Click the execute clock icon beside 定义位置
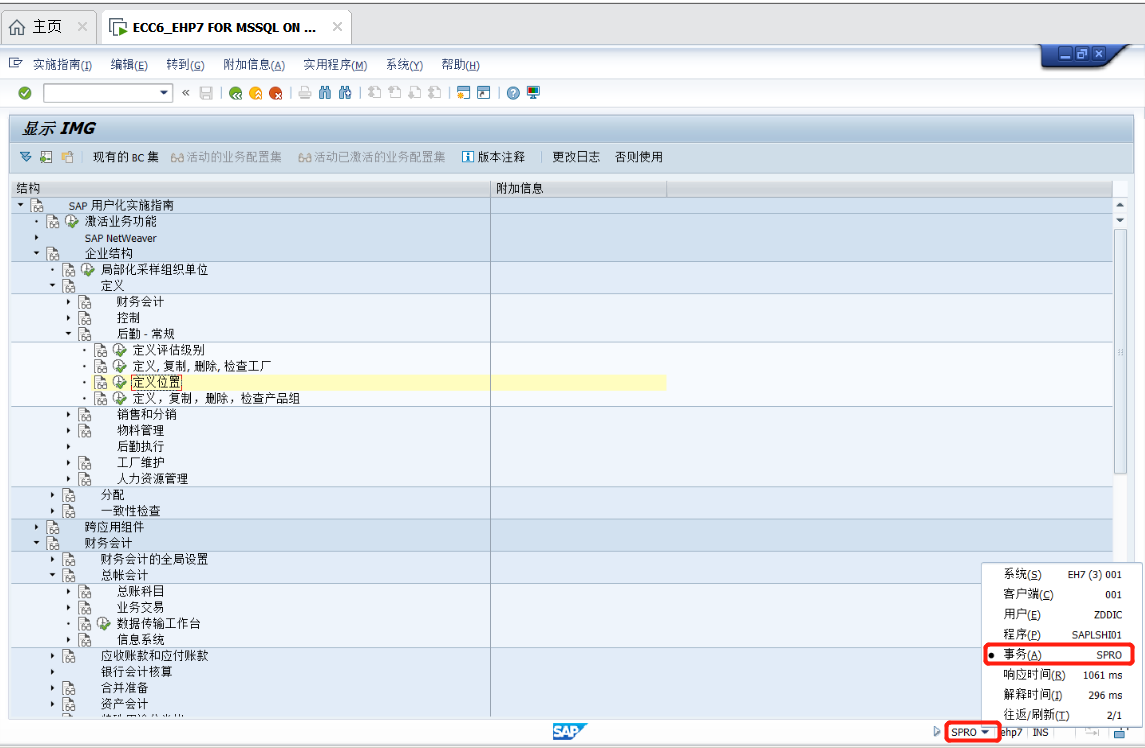The width and height of the screenshot is (1145, 748). 120,382
